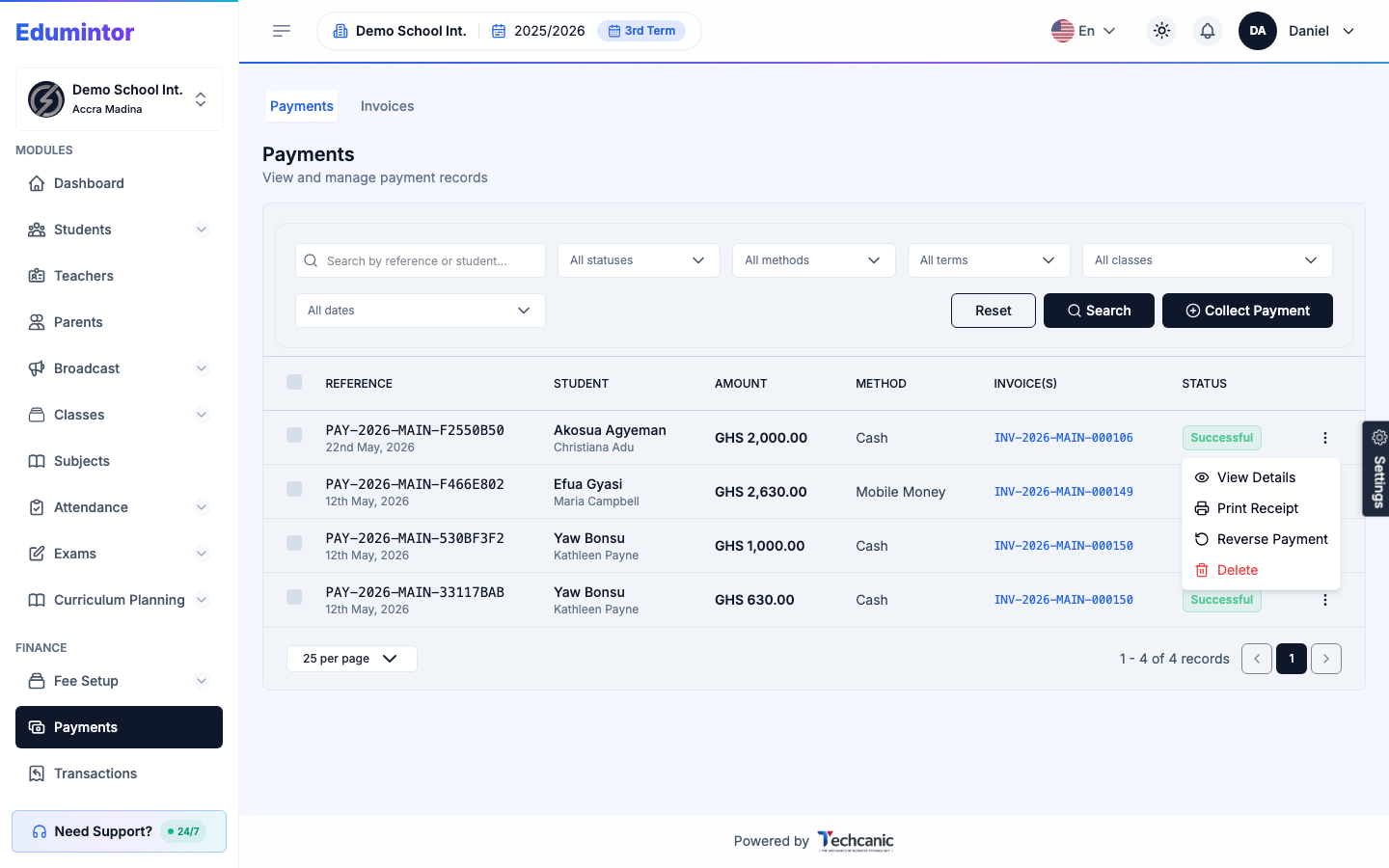Select checkbox for PAY-2026-MAIN-33117BAB
The image size is (1389, 868).
[294, 597]
